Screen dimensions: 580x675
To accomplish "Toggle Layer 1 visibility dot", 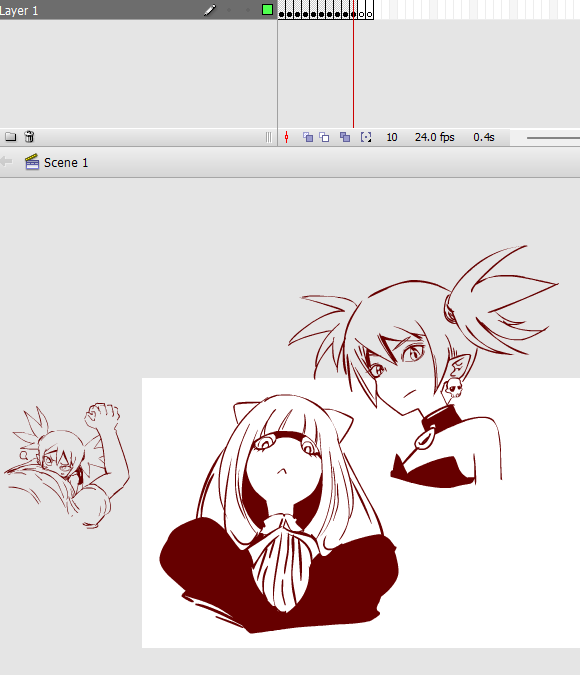I will pyautogui.click(x=229, y=10).
